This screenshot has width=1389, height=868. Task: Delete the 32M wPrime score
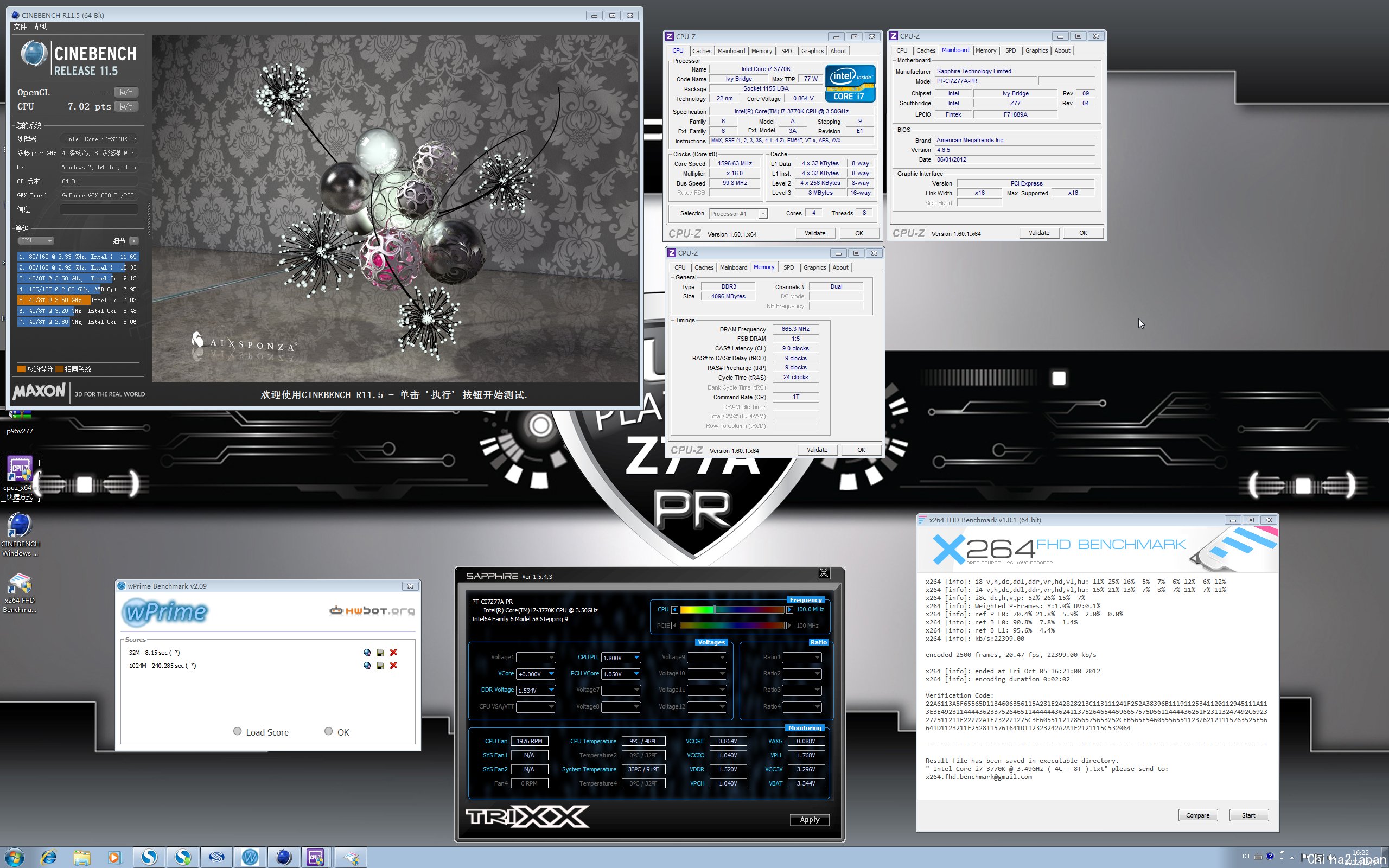[393, 652]
